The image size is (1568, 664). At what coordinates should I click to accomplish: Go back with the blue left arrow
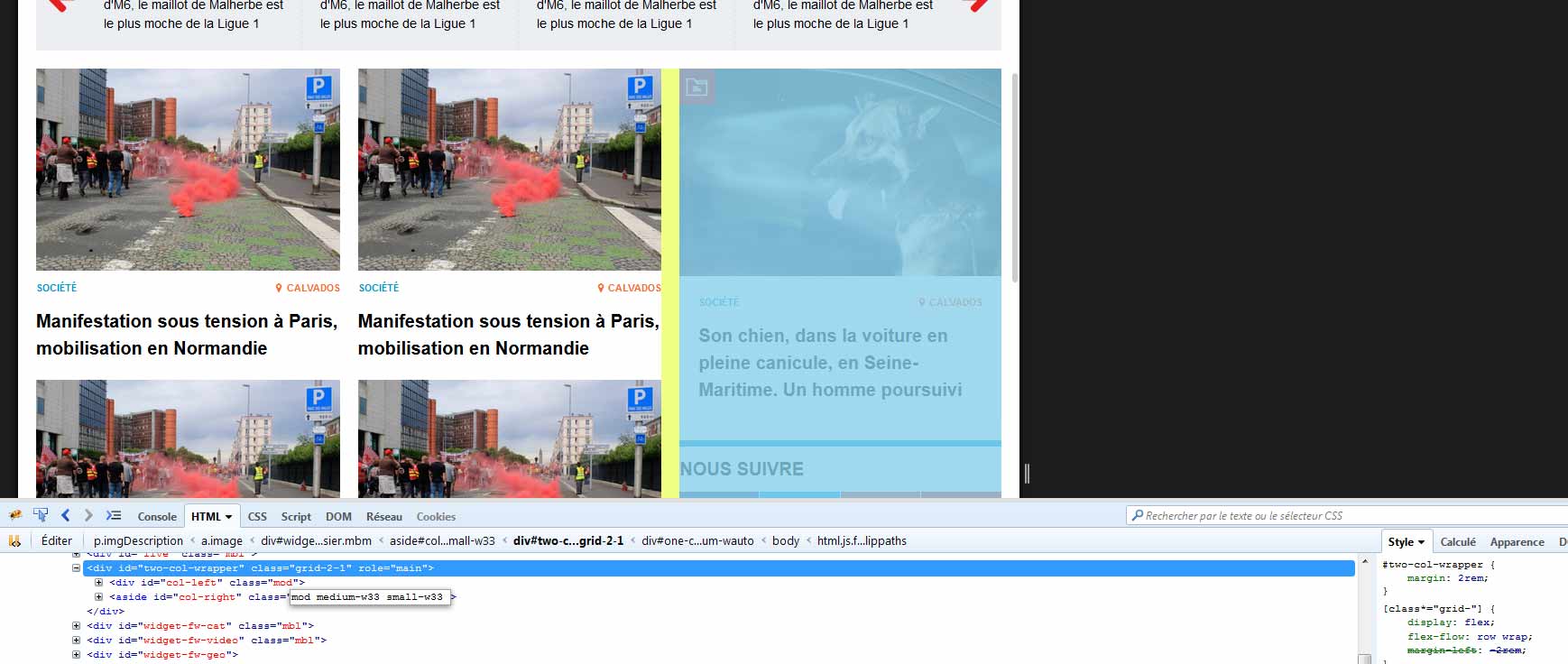tap(65, 515)
